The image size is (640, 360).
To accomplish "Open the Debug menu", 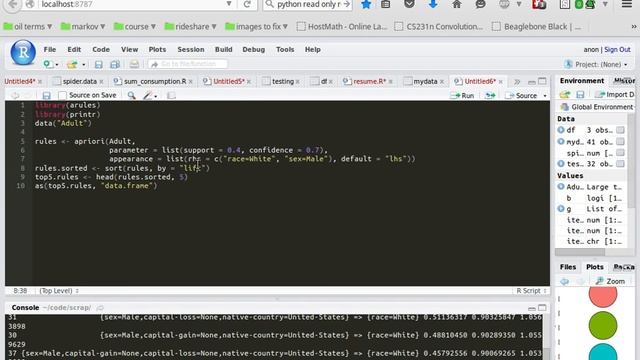I will coord(253,49).
